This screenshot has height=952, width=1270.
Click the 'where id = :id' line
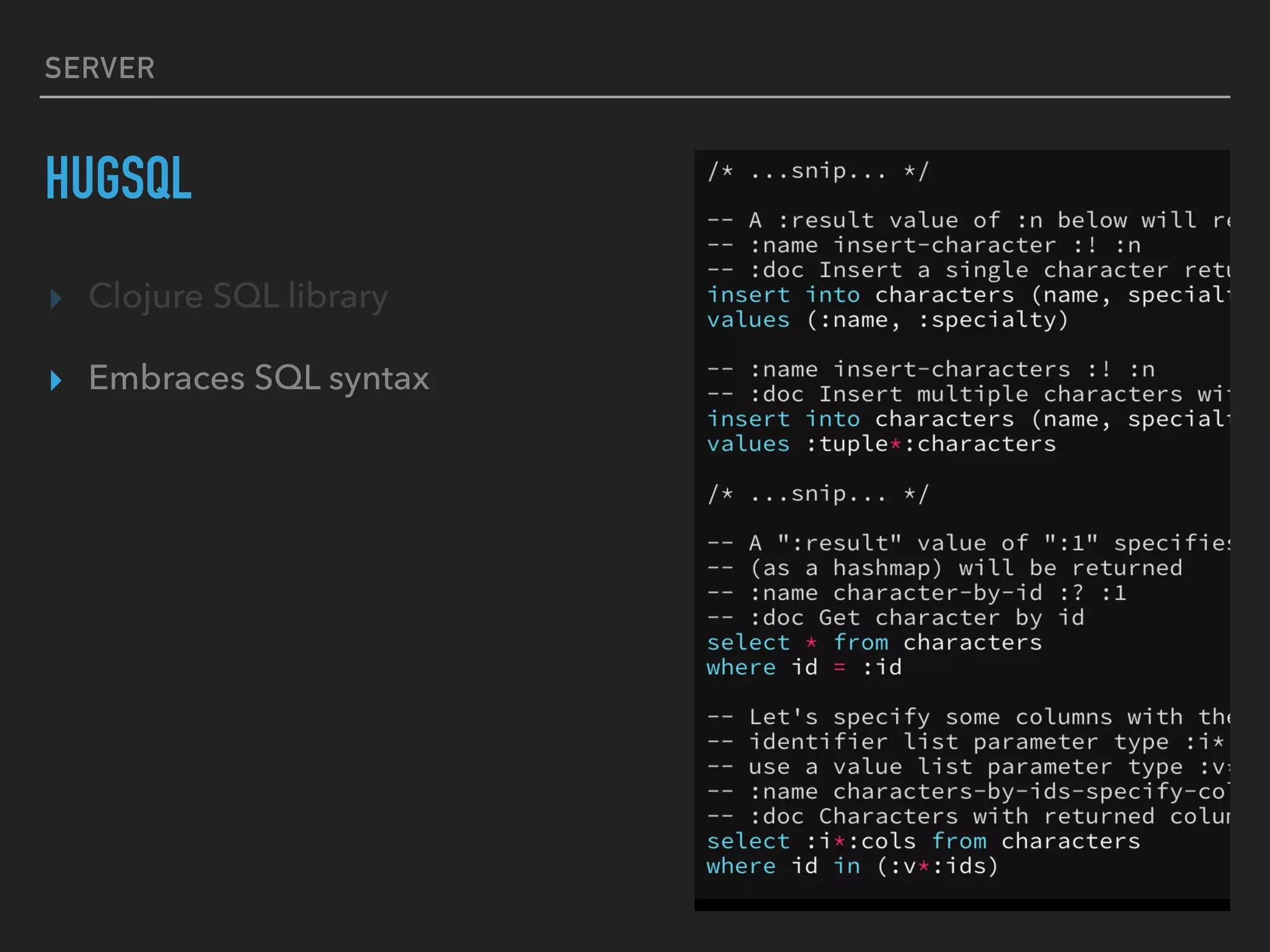coord(804,668)
